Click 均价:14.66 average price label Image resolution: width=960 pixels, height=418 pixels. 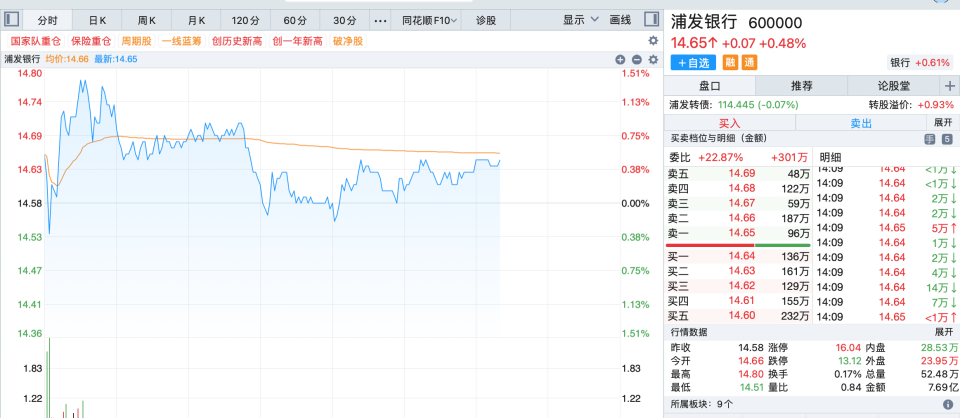(67, 59)
